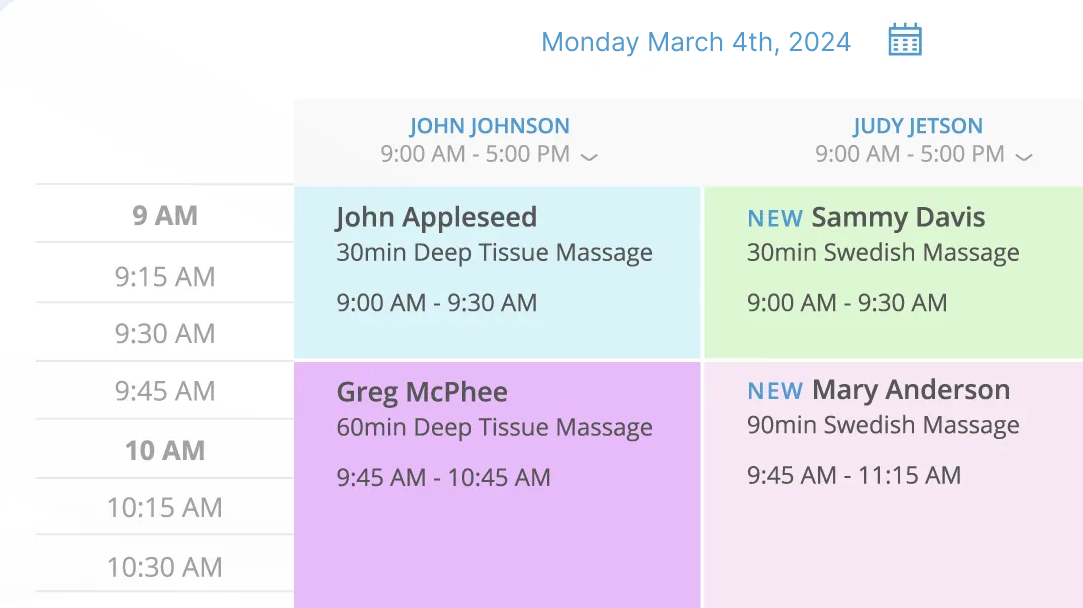1083x608 pixels.
Task: Open the calendar date picker icon
Action: click(x=903, y=40)
